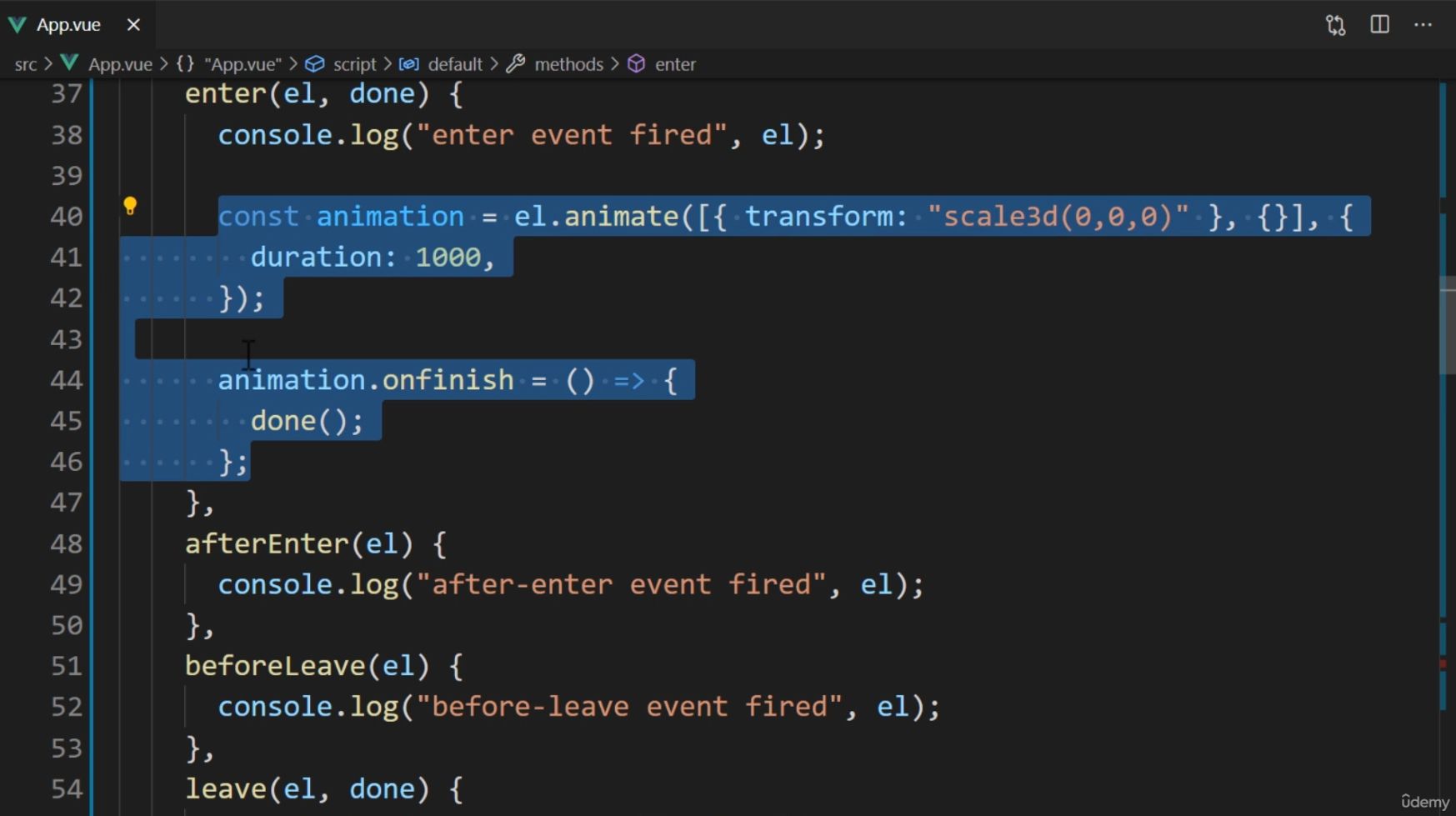Viewport: 1456px width, 816px height.
Task: Select the src breadcrumb
Action: point(26,64)
